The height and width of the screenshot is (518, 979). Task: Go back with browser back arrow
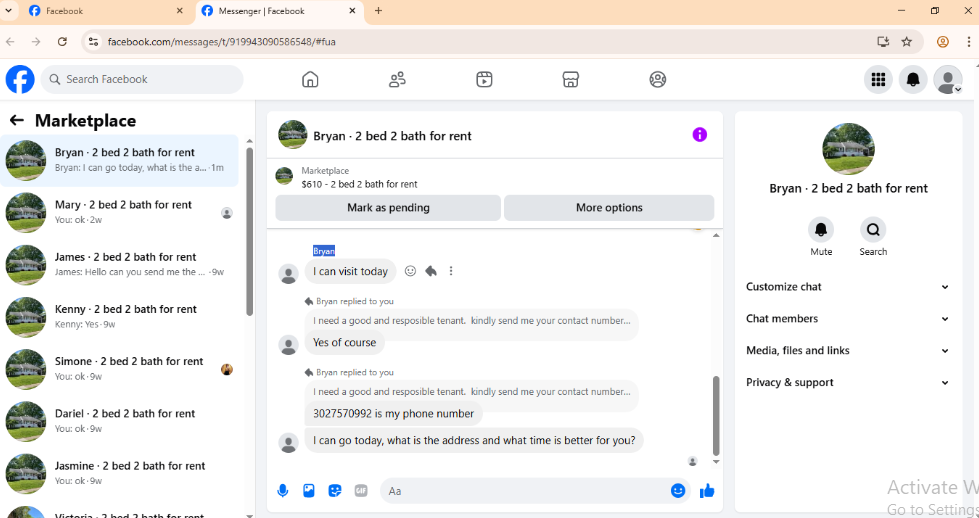pos(10,42)
